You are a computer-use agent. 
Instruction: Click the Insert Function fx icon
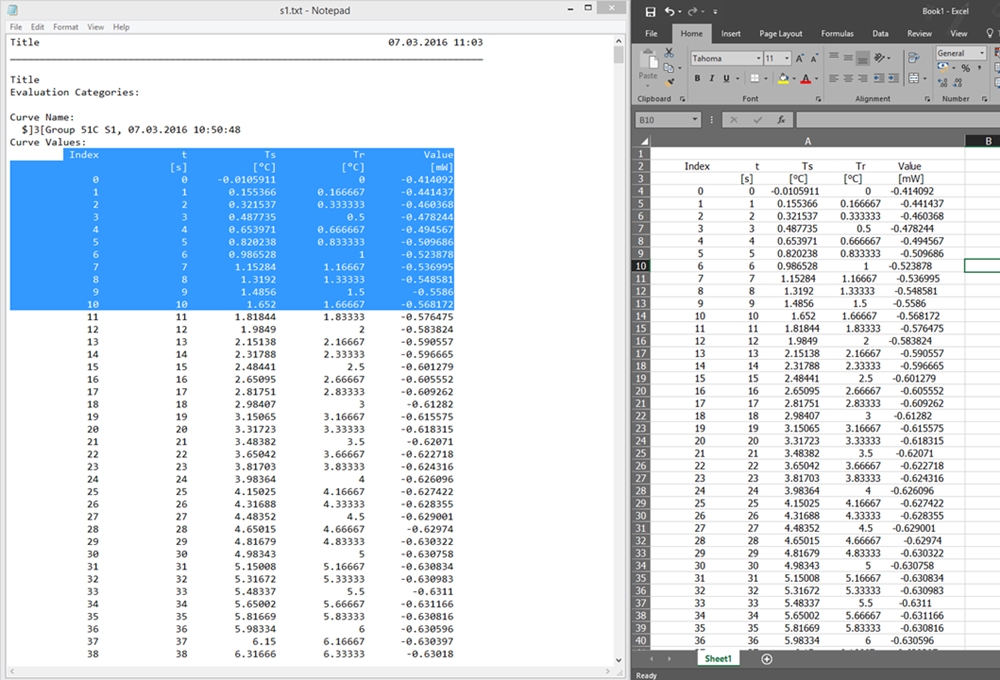click(x=781, y=119)
